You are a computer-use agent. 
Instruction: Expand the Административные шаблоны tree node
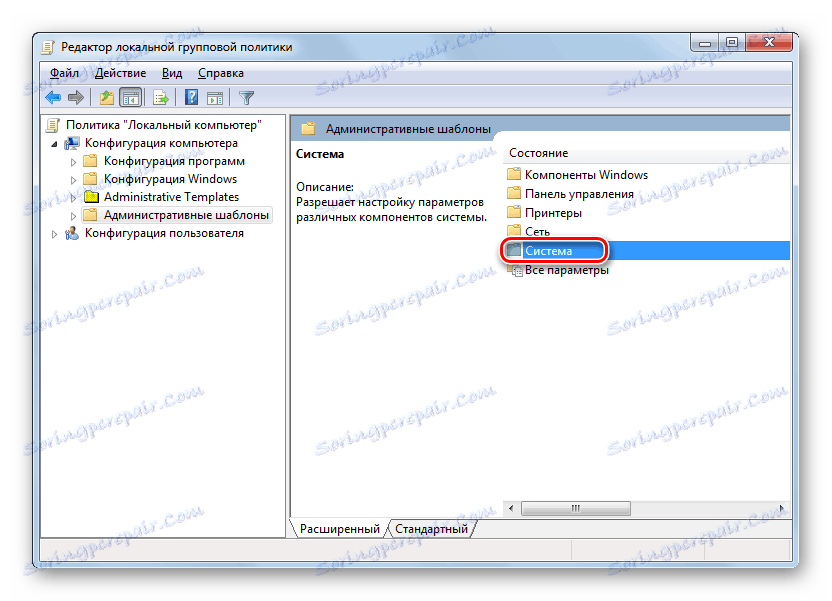pos(73,216)
